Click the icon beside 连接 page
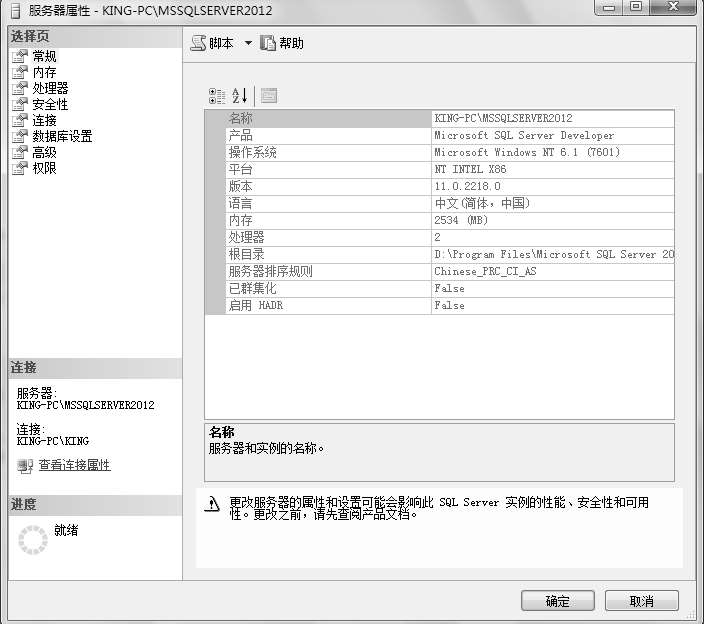704x624 pixels. coord(20,120)
